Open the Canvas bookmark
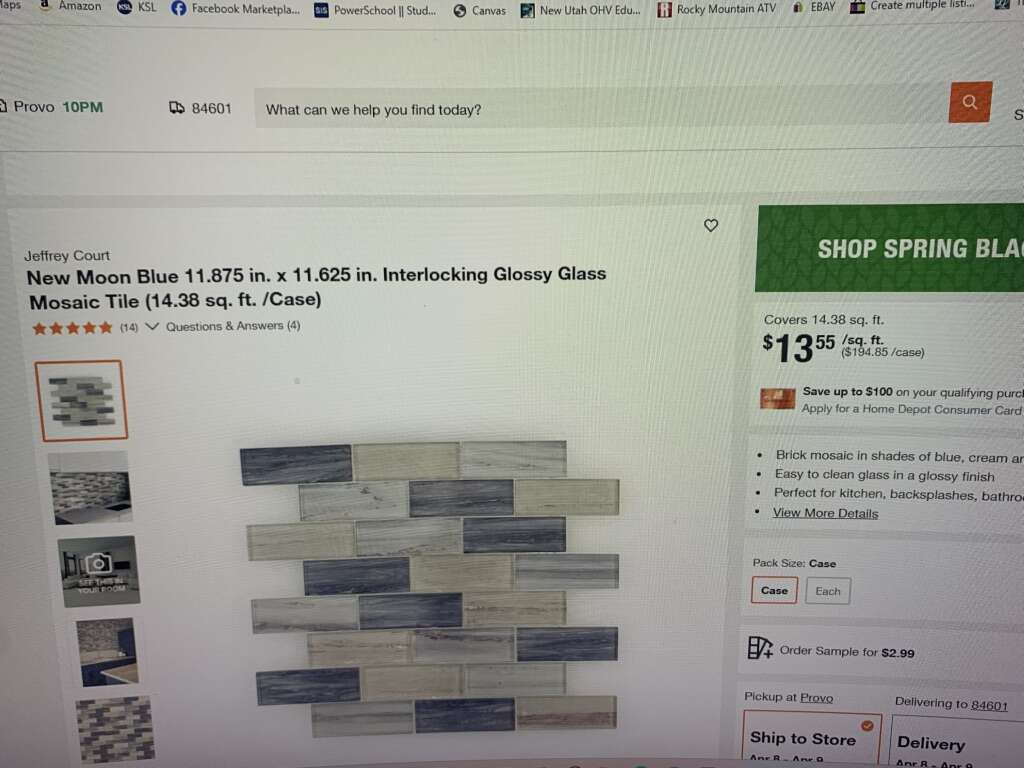The image size is (1024, 768). pyautogui.click(x=480, y=10)
